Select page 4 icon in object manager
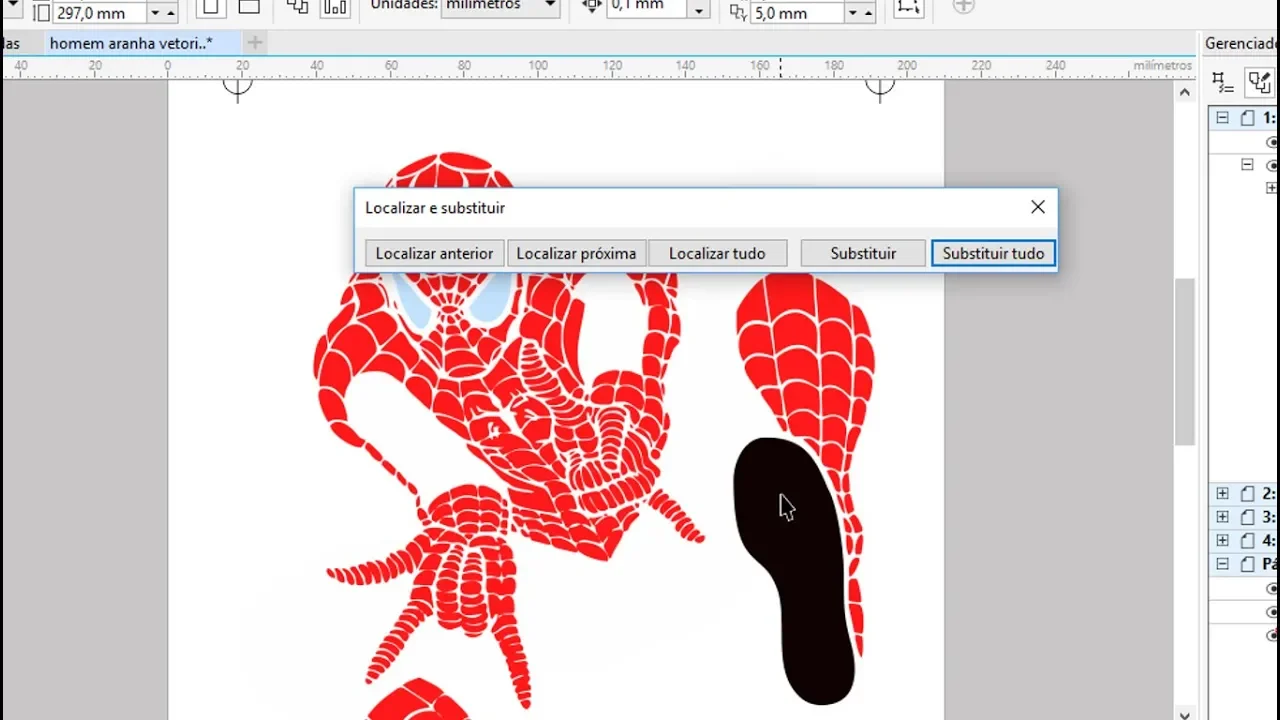This screenshot has height=720, width=1280. [1247, 540]
